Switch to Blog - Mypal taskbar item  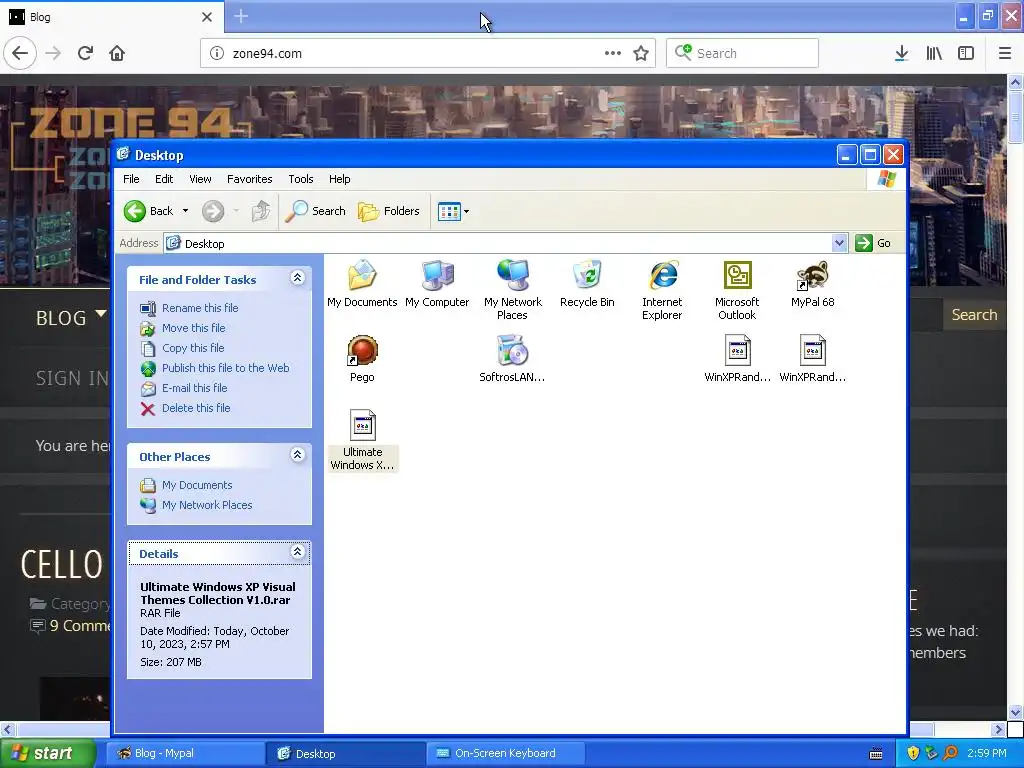point(184,753)
